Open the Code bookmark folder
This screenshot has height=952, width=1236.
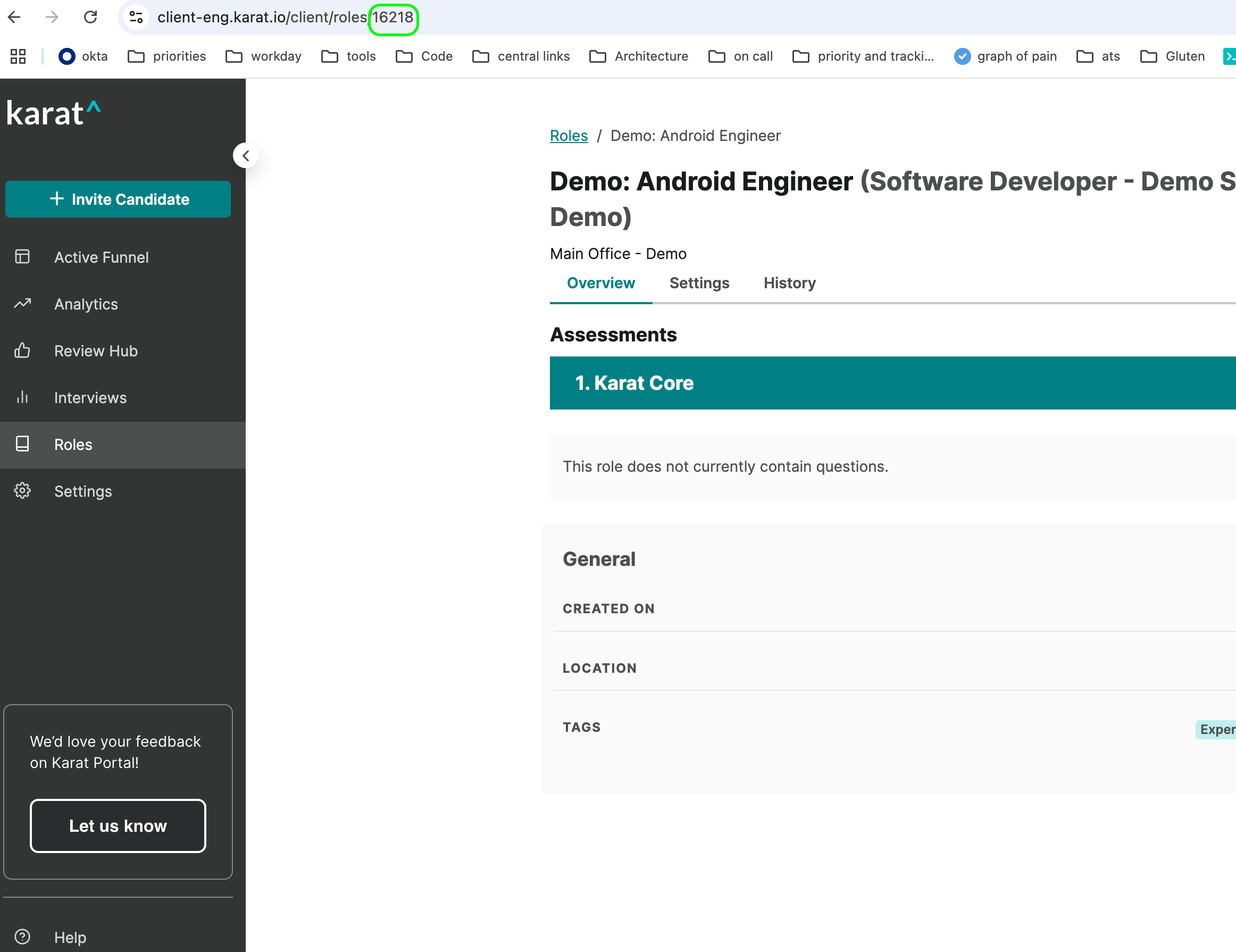tap(424, 56)
